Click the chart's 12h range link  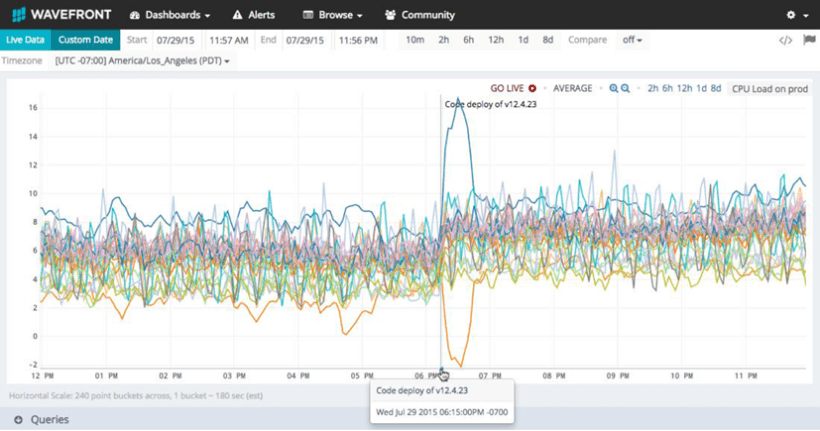click(684, 88)
